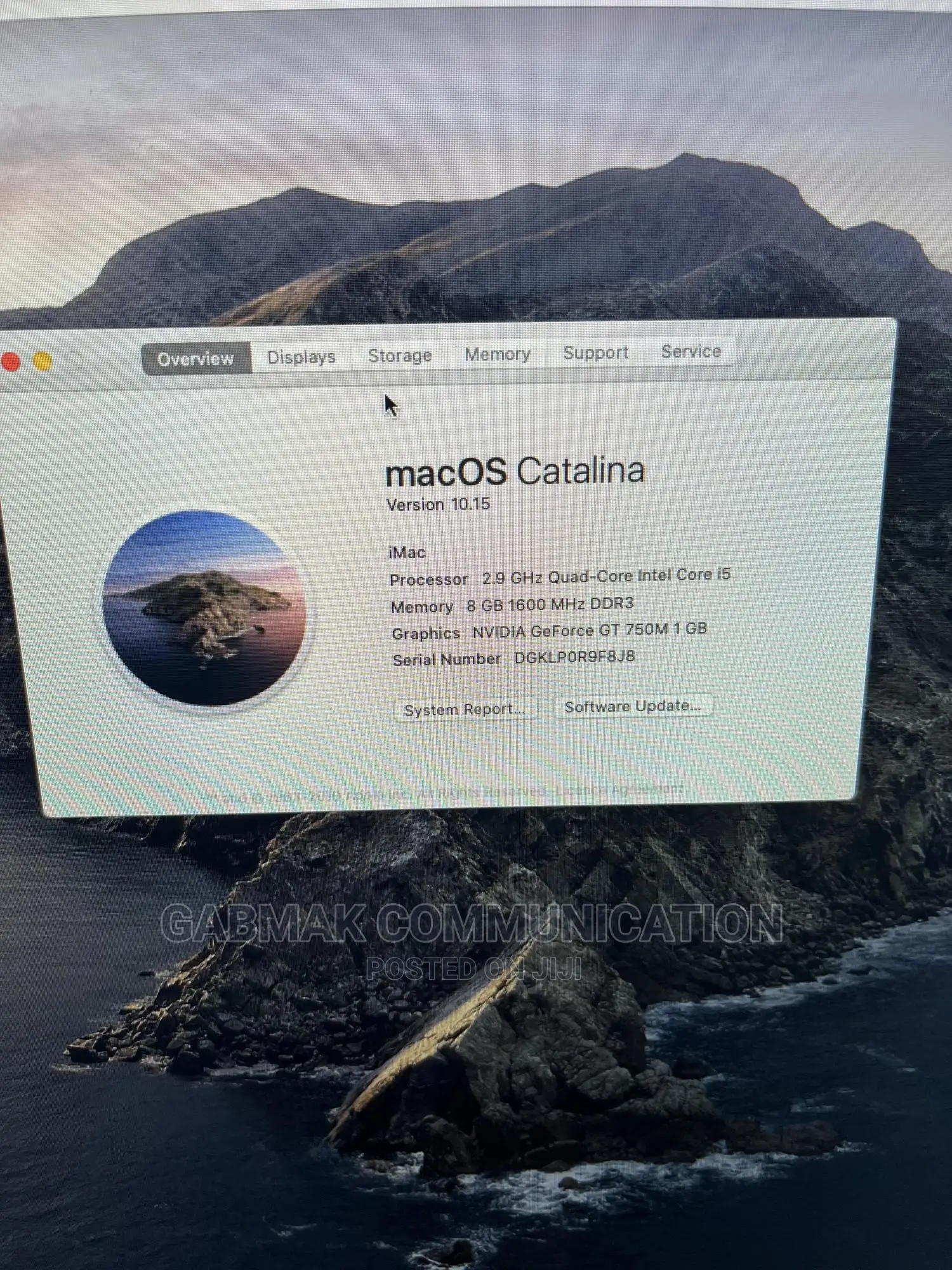Image resolution: width=952 pixels, height=1270 pixels.
Task: Click the greyed-out zoom window button
Action: point(74,360)
